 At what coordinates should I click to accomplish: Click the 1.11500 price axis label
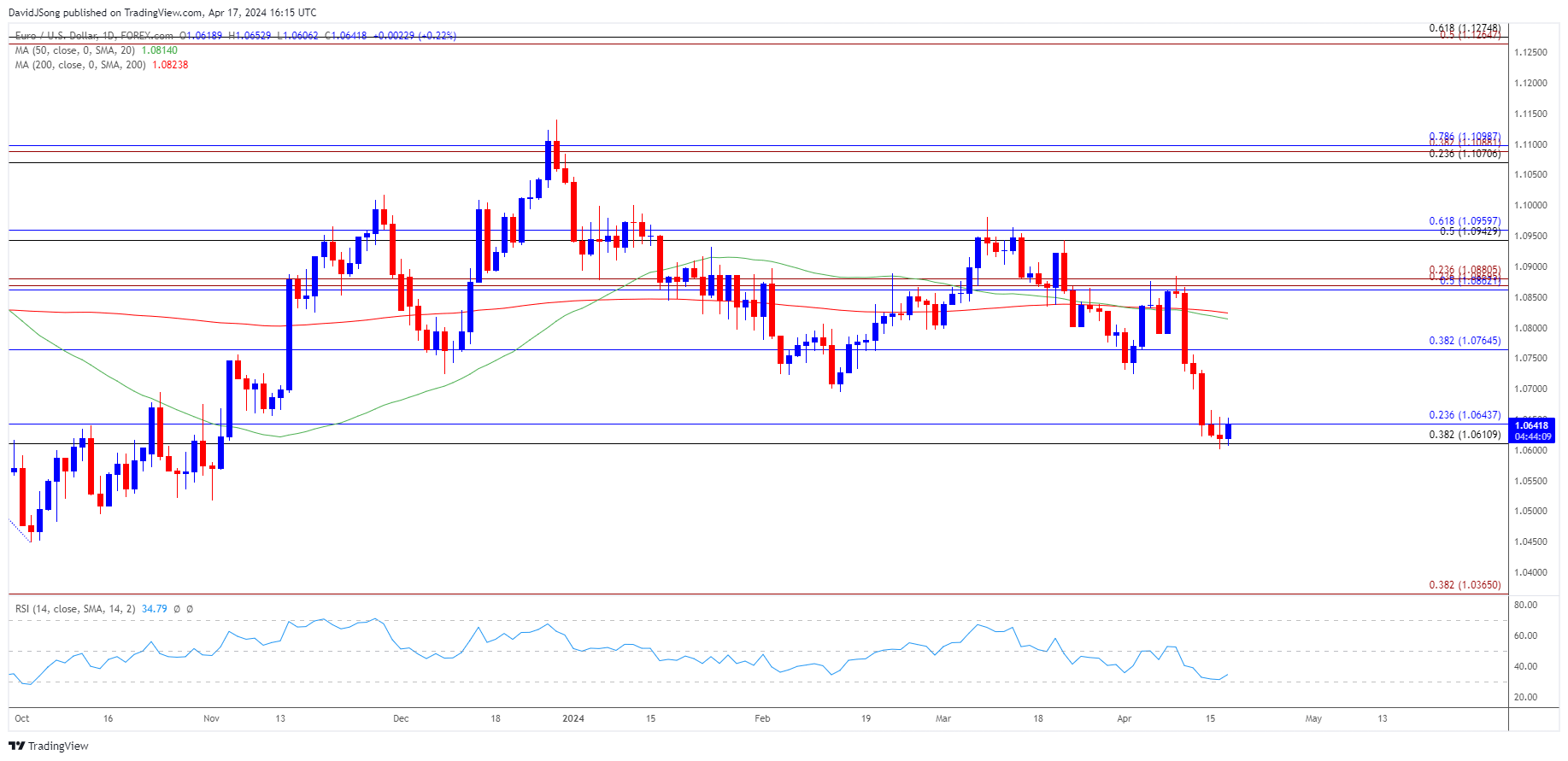coord(1530,114)
